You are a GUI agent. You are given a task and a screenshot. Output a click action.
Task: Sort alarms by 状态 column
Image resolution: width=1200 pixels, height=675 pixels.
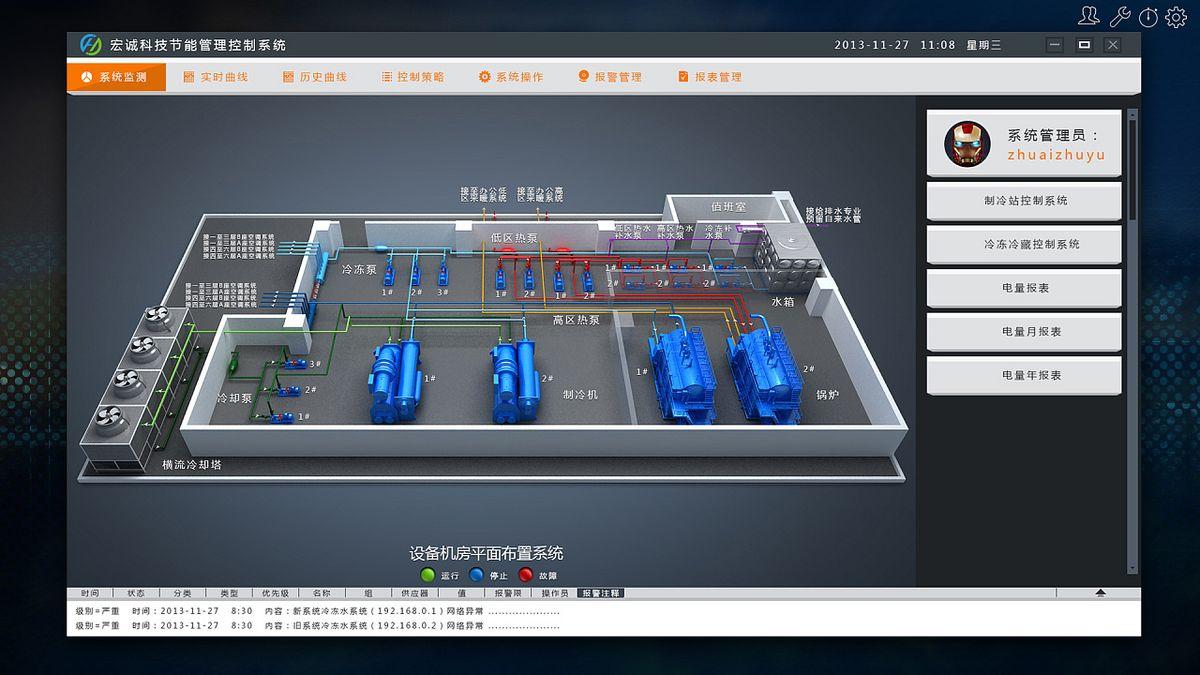[x=136, y=593]
